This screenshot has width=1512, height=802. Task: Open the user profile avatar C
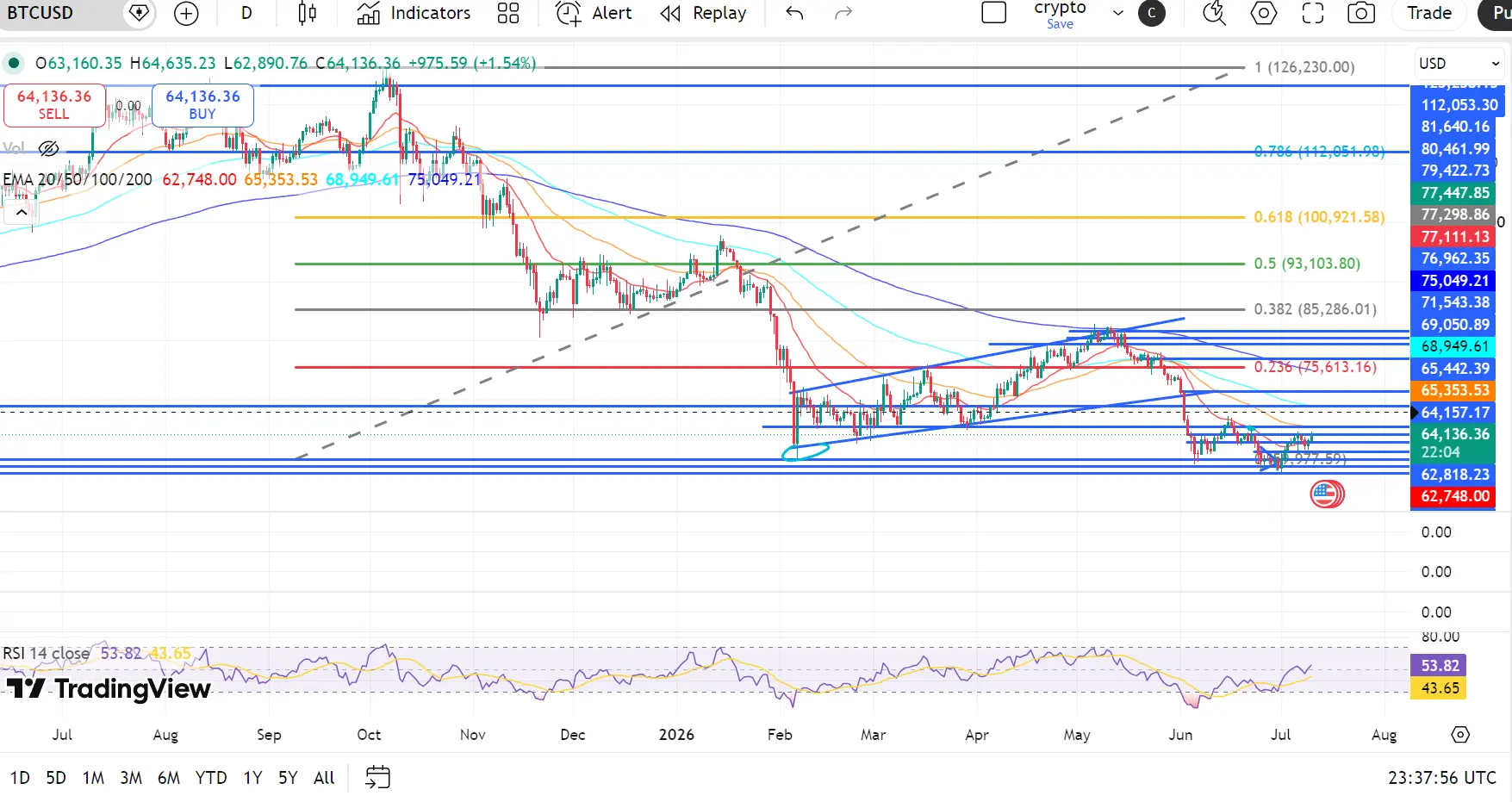[1152, 13]
